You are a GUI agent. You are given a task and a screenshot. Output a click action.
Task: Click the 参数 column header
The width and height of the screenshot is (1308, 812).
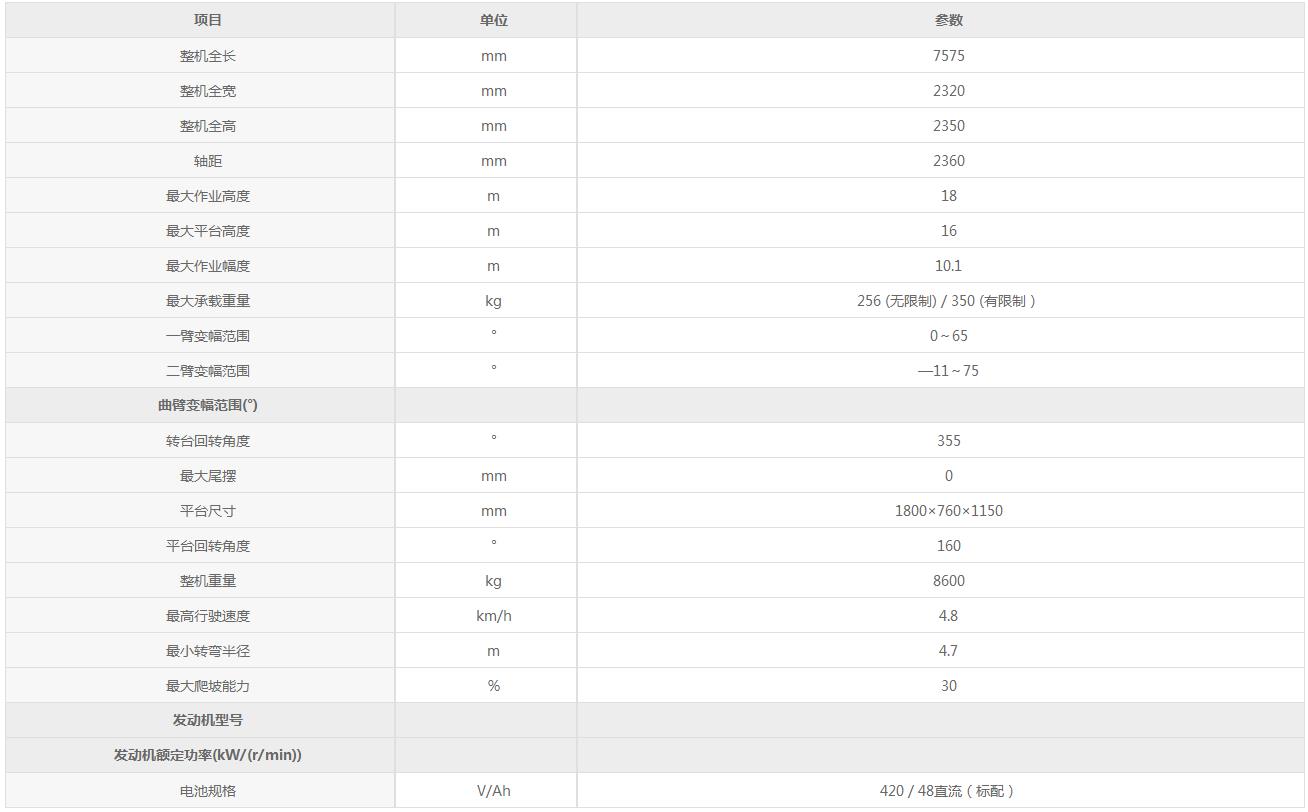pyautogui.click(x=948, y=20)
